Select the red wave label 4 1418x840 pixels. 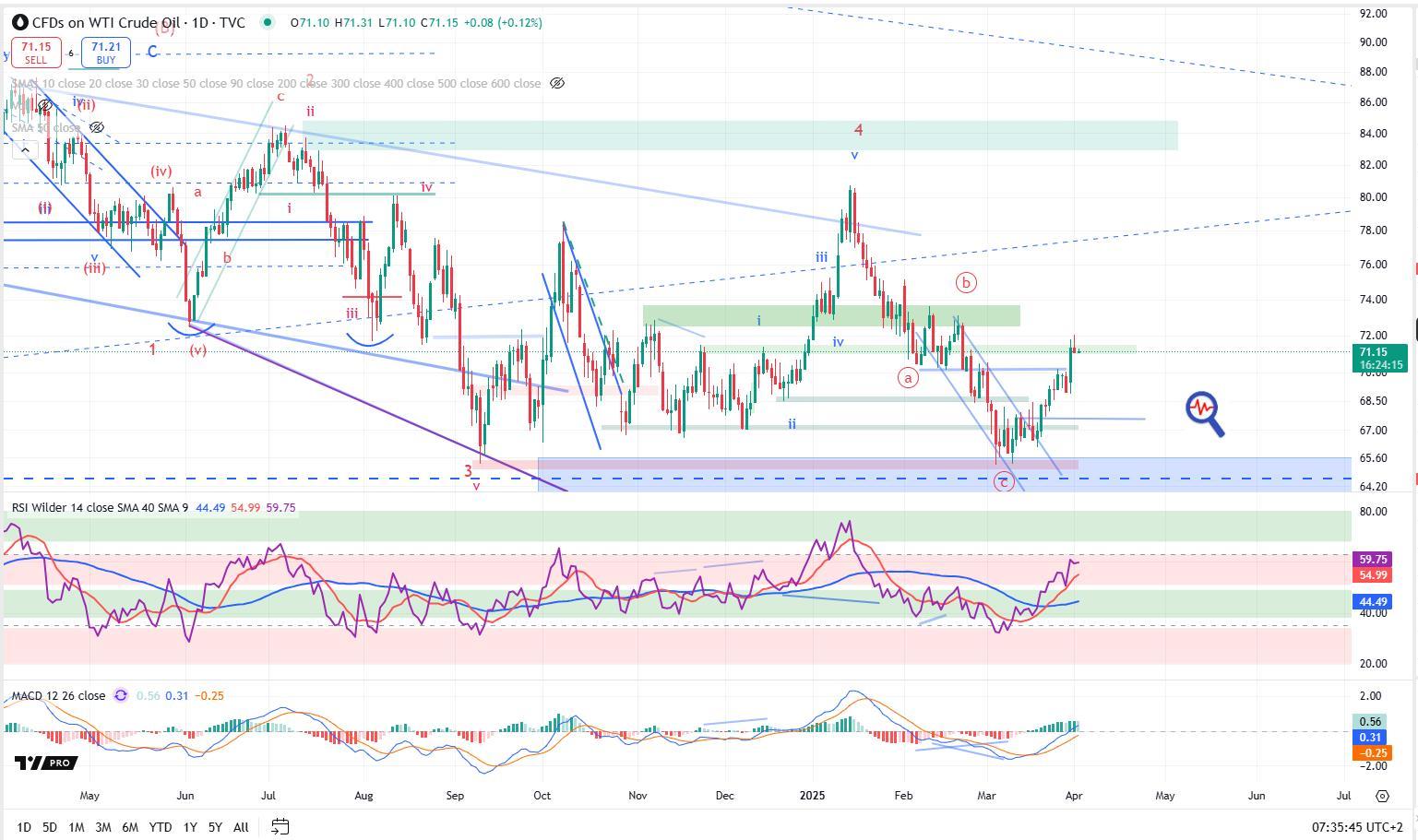858,131
